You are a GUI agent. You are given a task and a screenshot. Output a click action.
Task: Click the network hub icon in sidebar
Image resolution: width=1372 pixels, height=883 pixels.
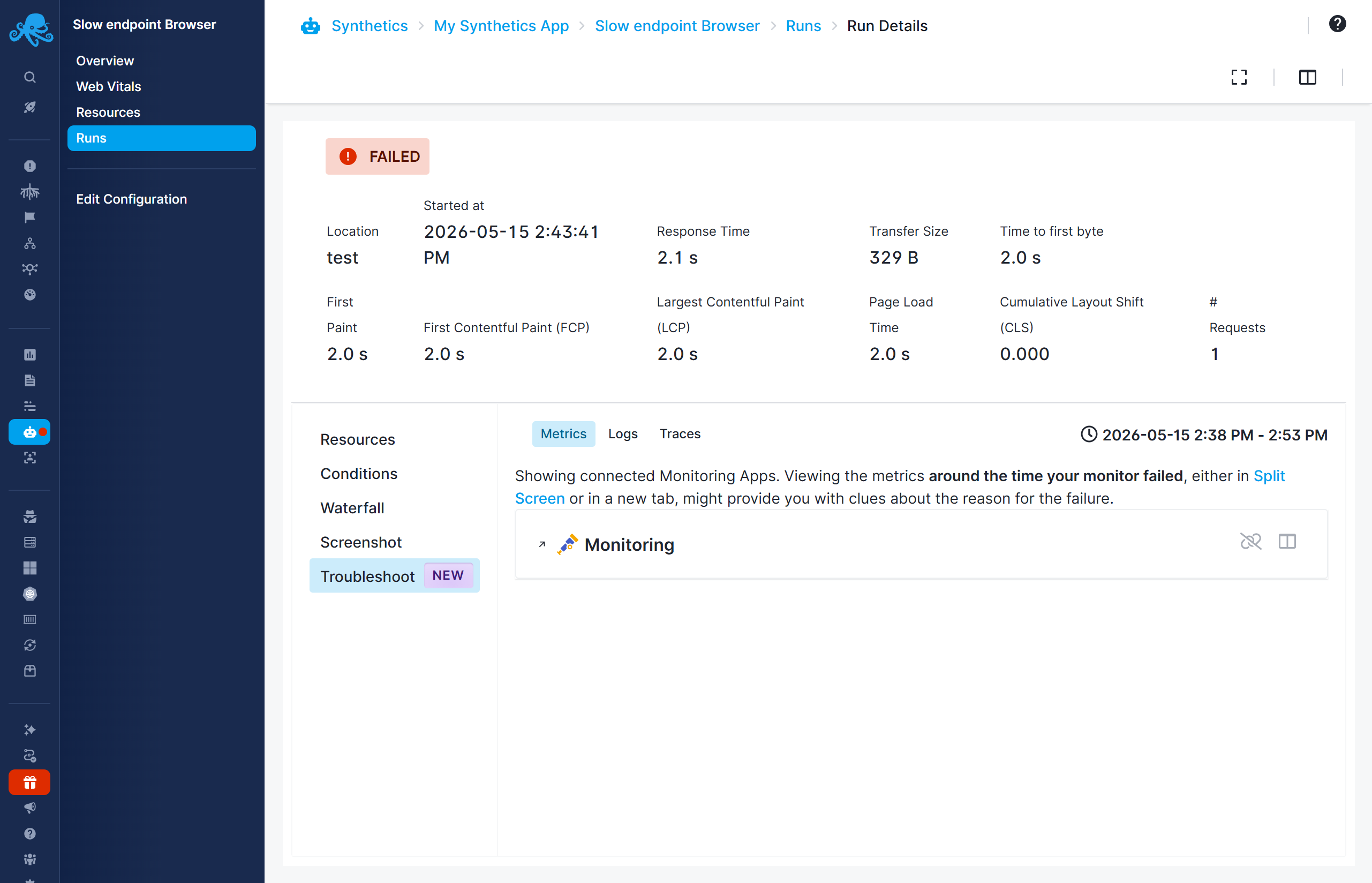pyautogui.click(x=30, y=269)
